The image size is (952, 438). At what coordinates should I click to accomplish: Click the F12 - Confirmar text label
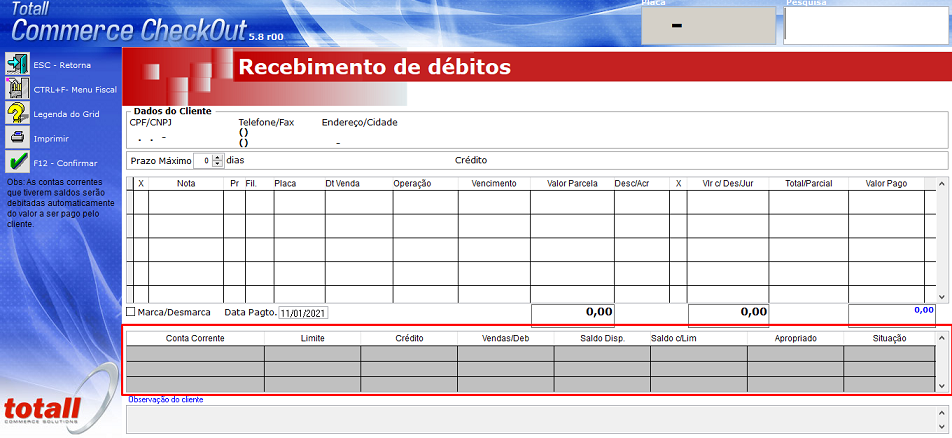click(65, 163)
